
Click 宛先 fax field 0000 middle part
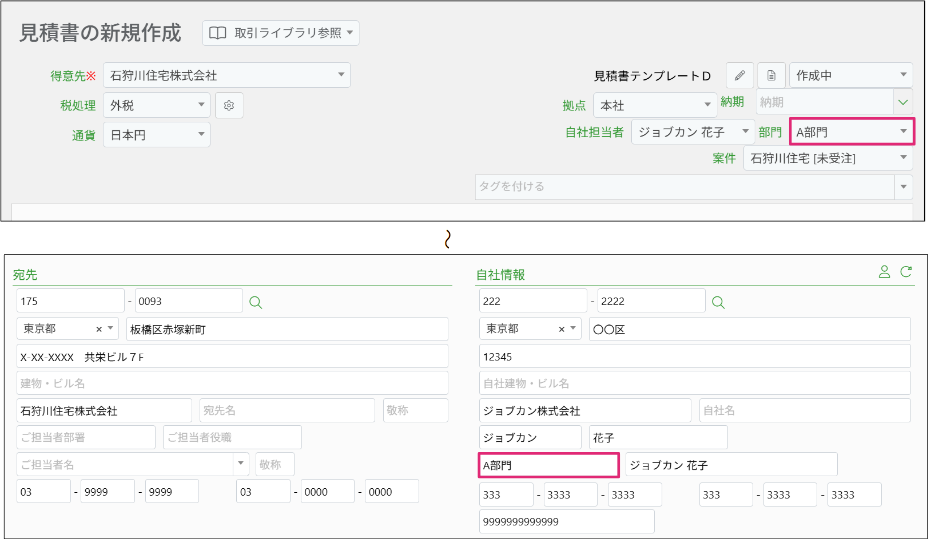pos(327,492)
